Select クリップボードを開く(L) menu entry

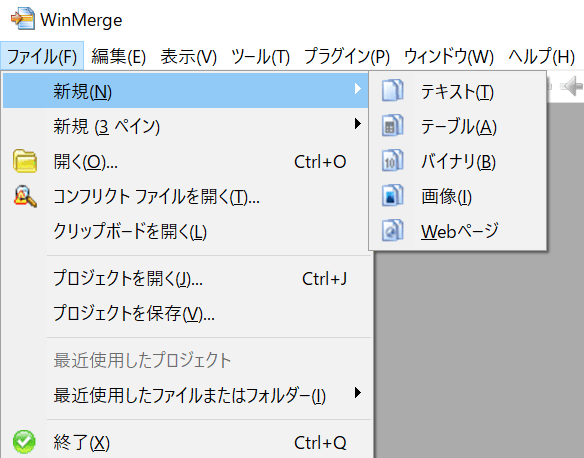188,231
